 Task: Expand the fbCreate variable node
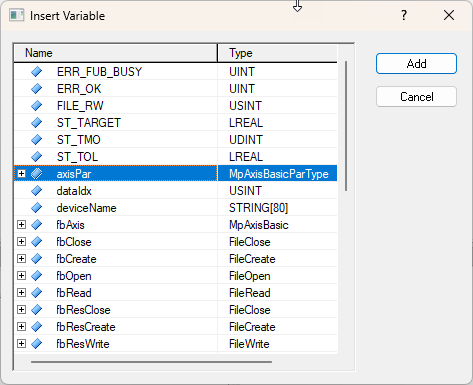click(x=21, y=259)
